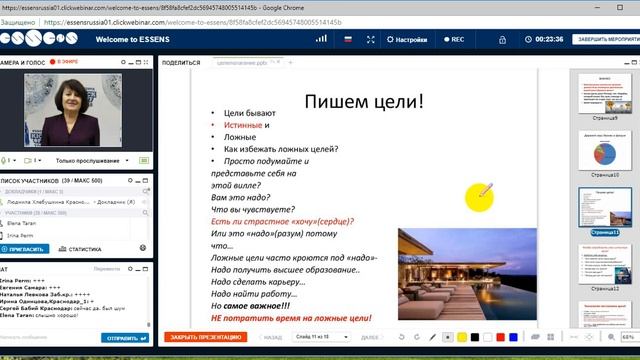The height and width of the screenshot is (360, 640).
Task: Pick the white color swatch
Action: pyautogui.click(x=488, y=337)
